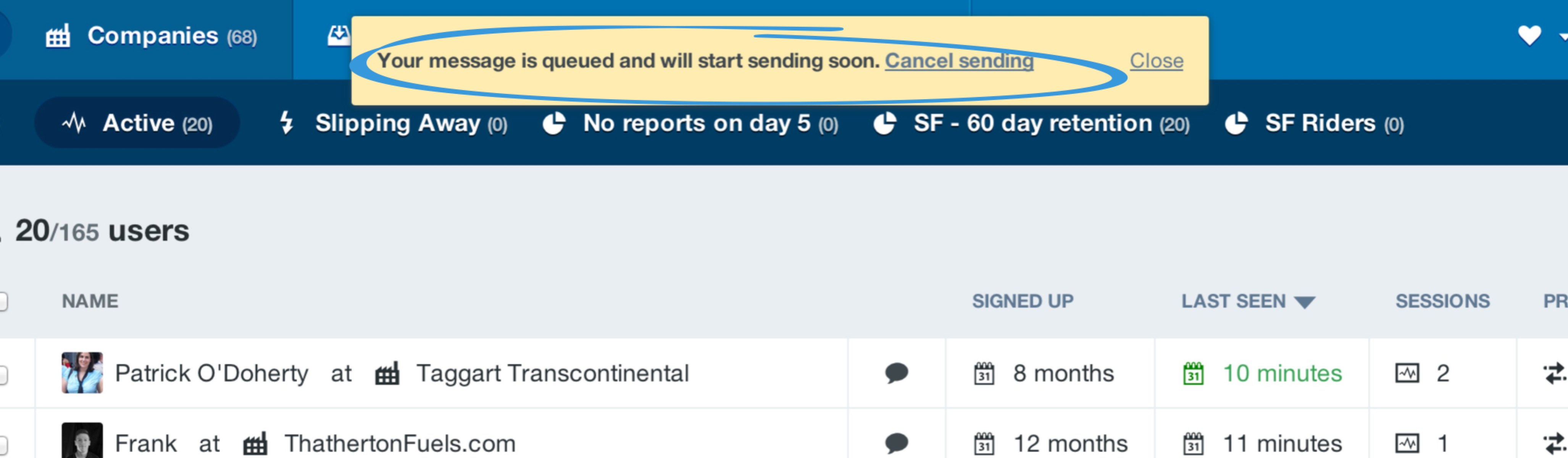View SF - 60 day retention segment
The image size is (1568, 458).
click(x=1031, y=124)
